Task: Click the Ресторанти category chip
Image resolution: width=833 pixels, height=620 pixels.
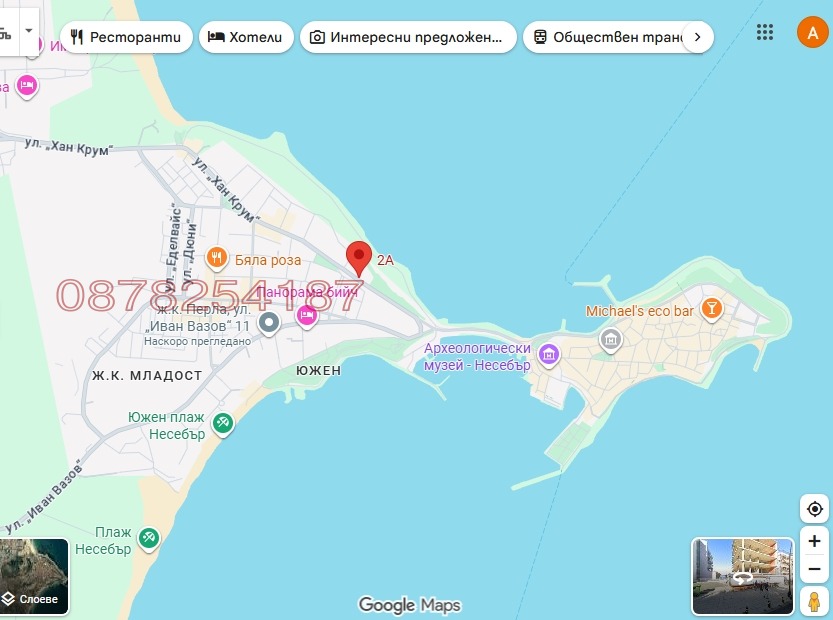Action: pyautogui.click(x=126, y=37)
